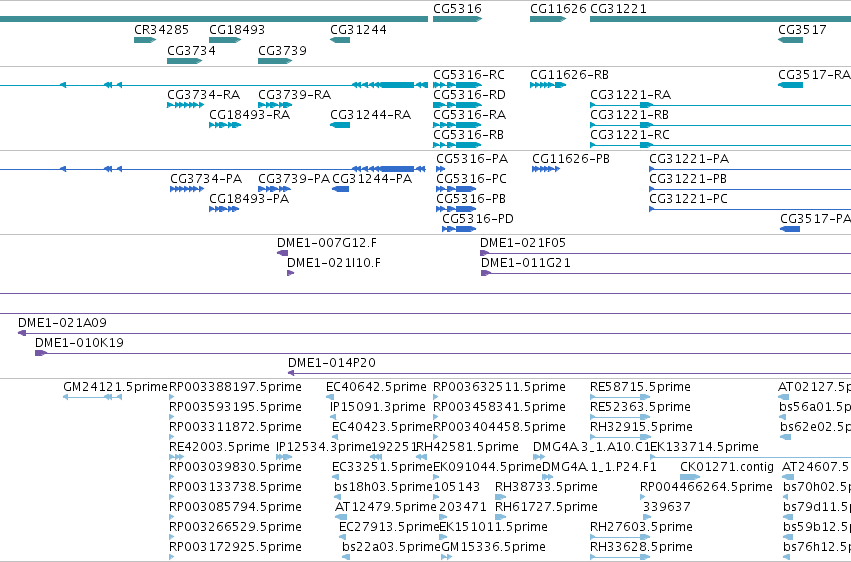This screenshot has width=851, height=562.
Task: Click the DME1-014P20 clone feature
Action: pos(569,373)
